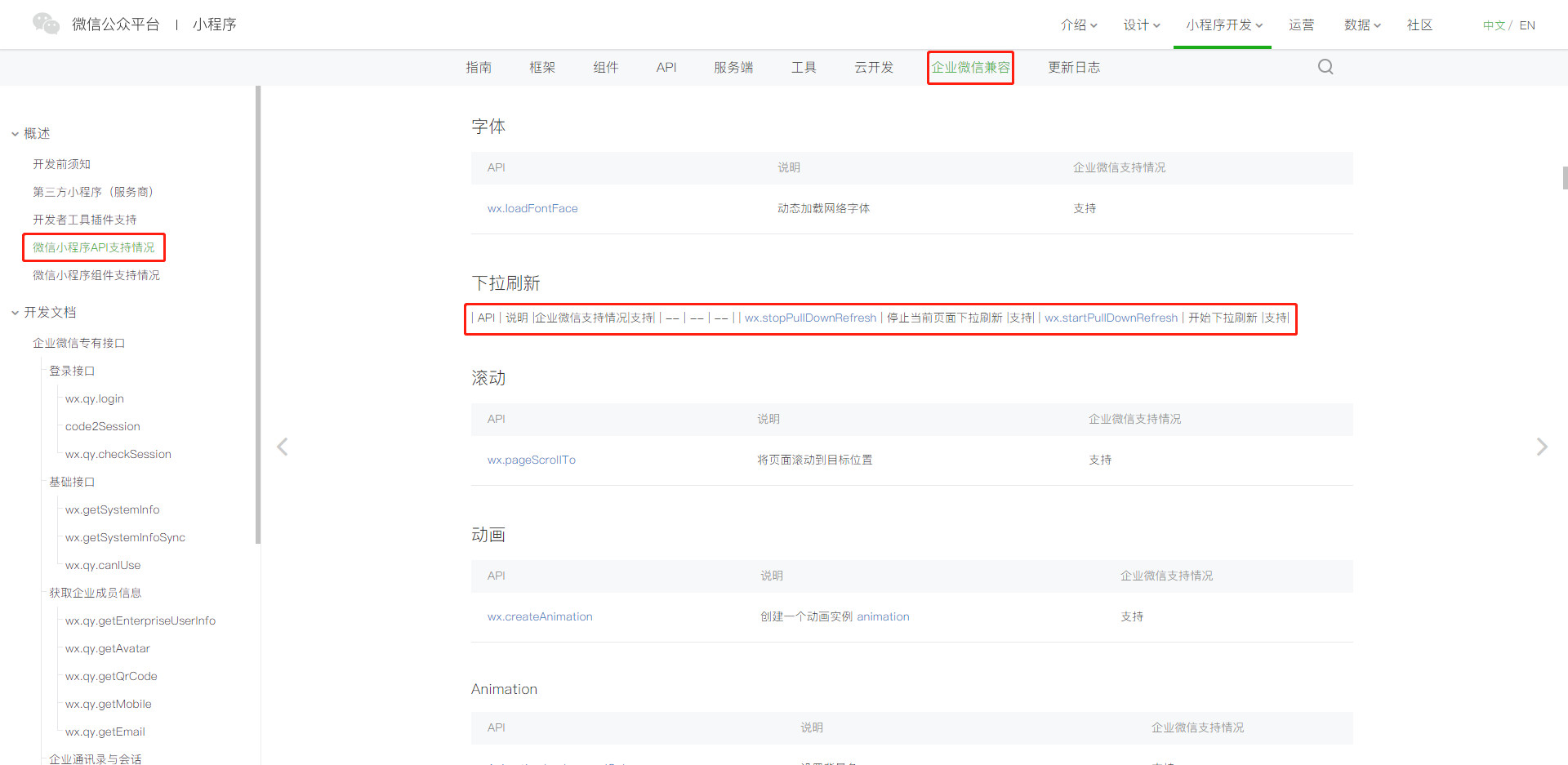Select the 更新日志 tab
Image resolution: width=1568 pixels, height=765 pixels.
(1074, 67)
